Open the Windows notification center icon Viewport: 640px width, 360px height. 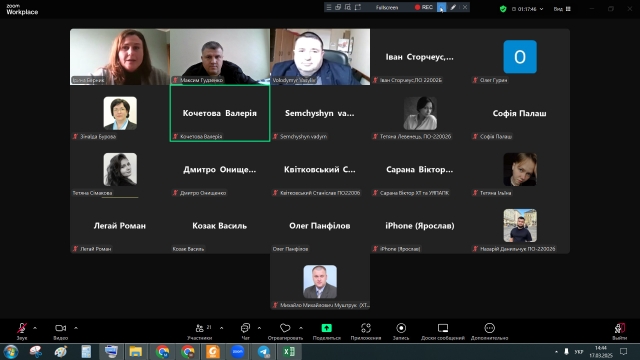[624, 351]
